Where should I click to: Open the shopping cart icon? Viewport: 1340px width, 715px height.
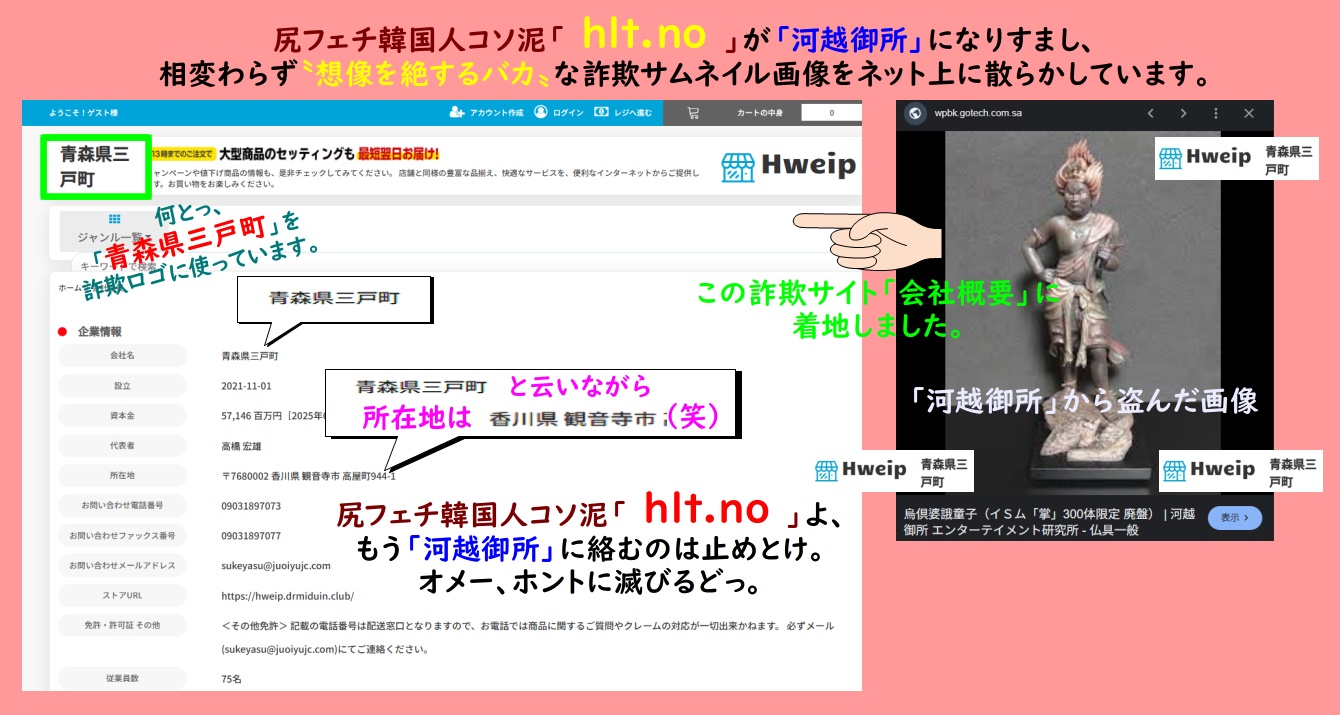(692, 113)
